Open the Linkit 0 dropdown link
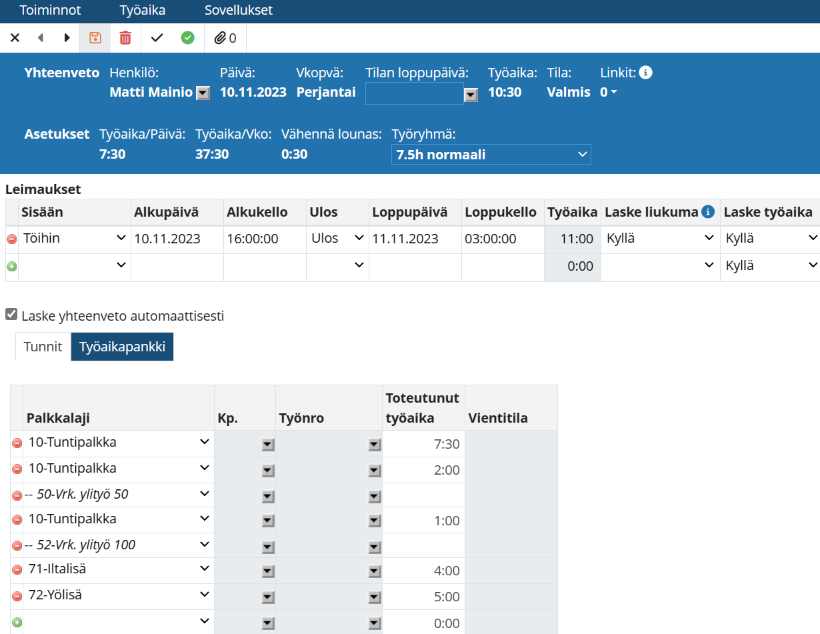 pyautogui.click(x=608, y=93)
